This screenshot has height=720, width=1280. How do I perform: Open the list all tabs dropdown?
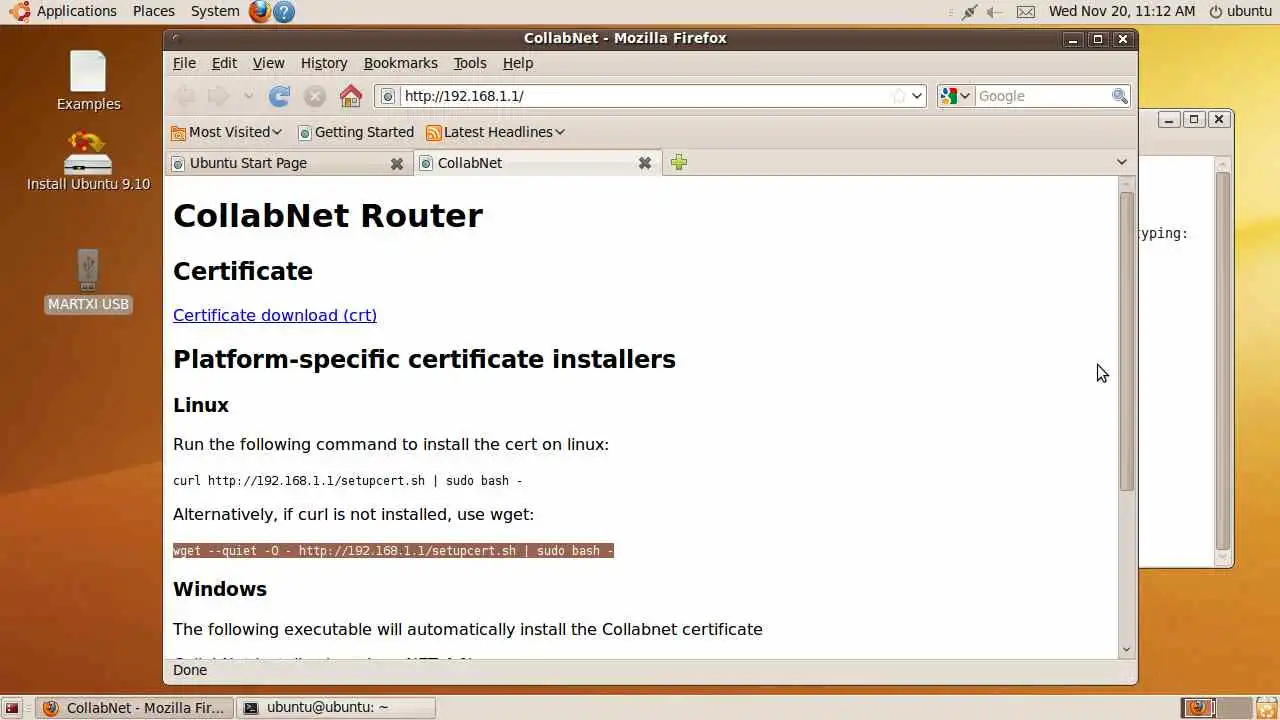pos(1121,162)
